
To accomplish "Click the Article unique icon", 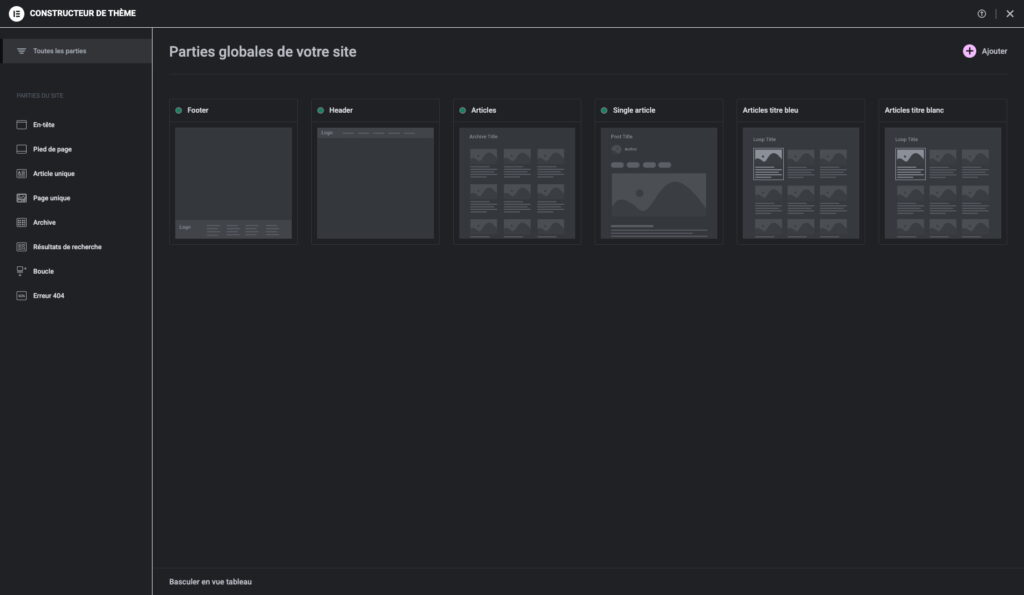I will pos(22,174).
